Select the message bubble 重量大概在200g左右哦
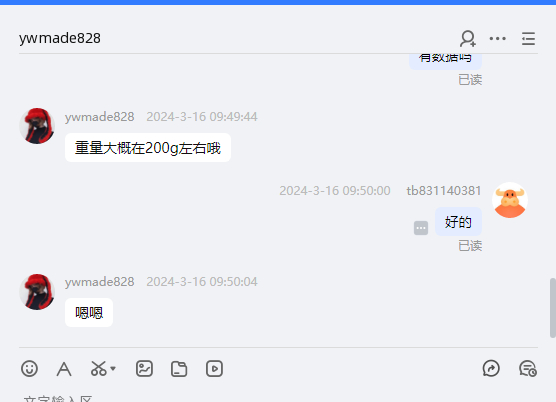This screenshot has width=556, height=402. coord(148,147)
